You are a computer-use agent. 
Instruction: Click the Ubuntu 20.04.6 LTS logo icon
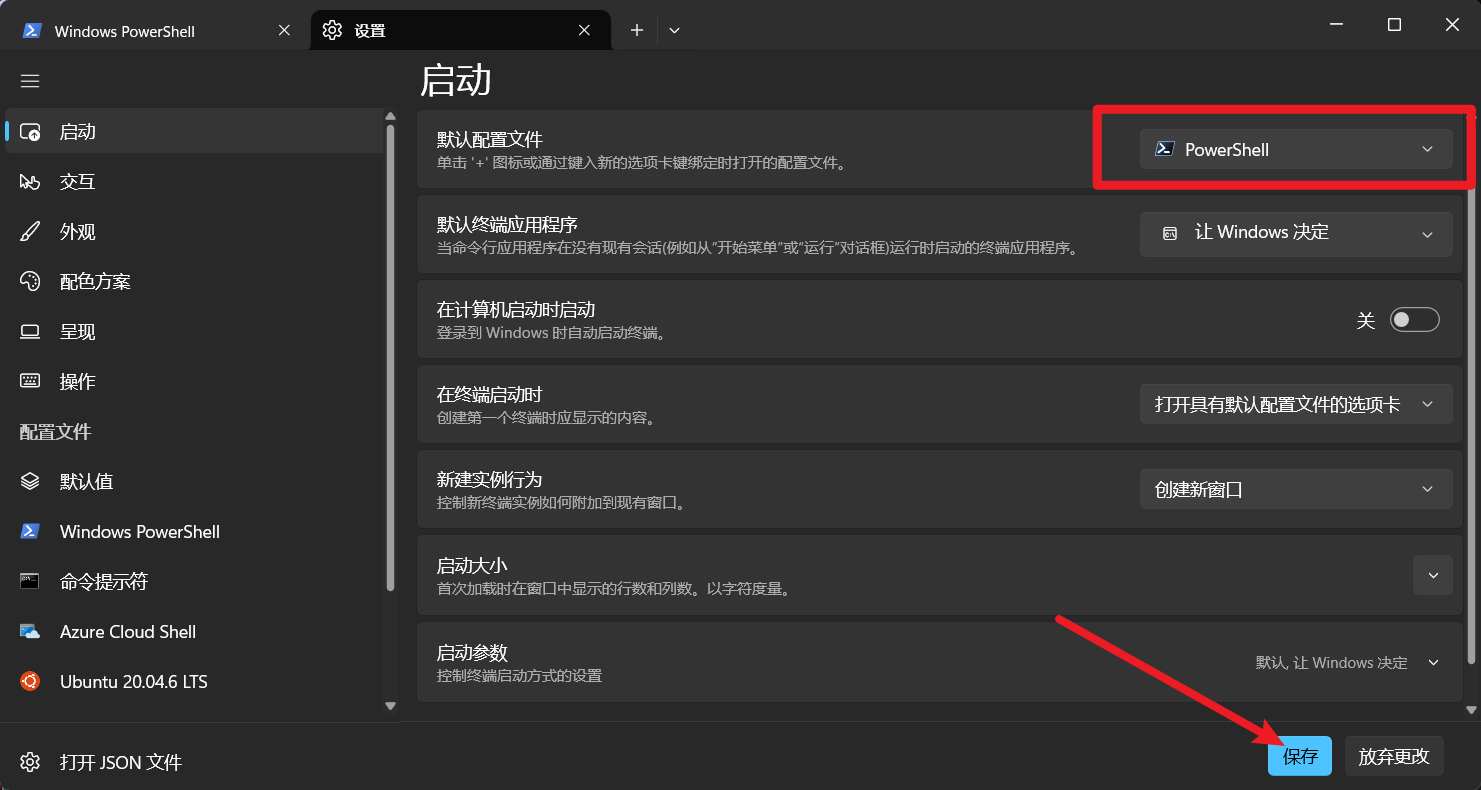tap(30, 682)
